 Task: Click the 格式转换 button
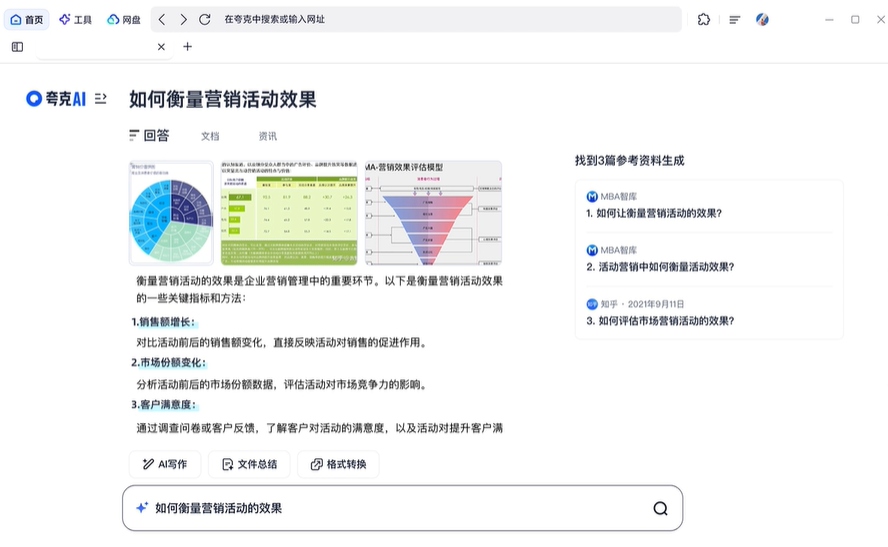[x=338, y=464]
